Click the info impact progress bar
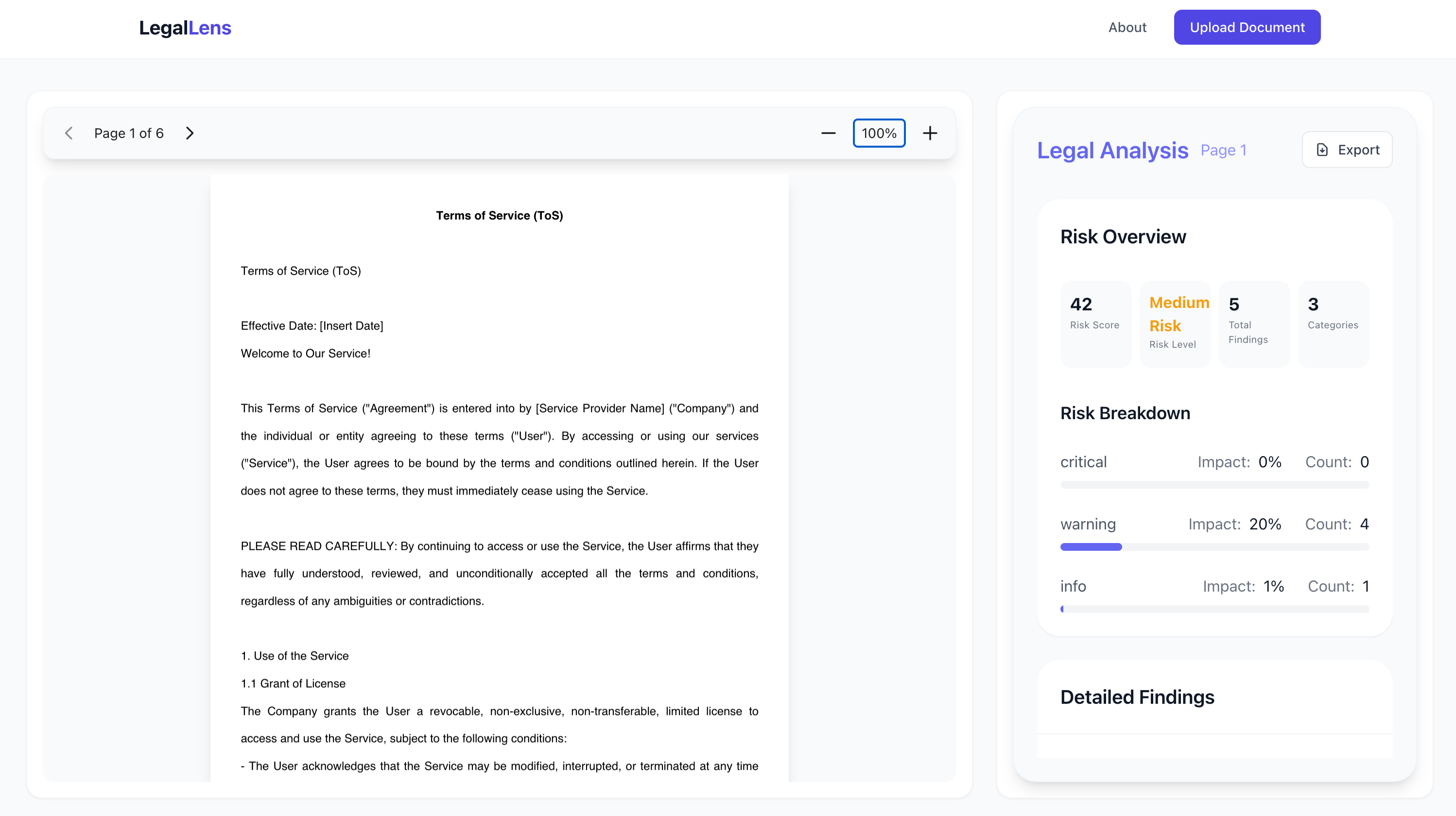This screenshot has width=1456, height=816. (x=1214, y=609)
